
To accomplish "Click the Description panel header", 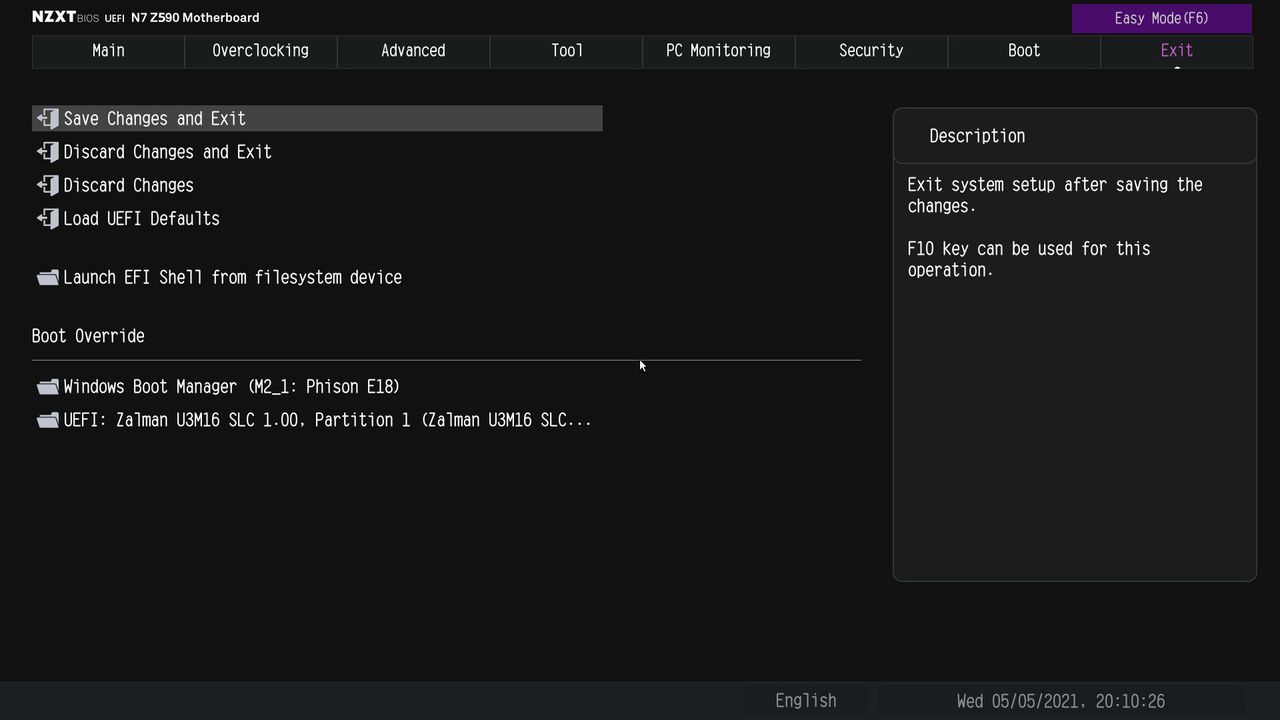I will [1075, 136].
